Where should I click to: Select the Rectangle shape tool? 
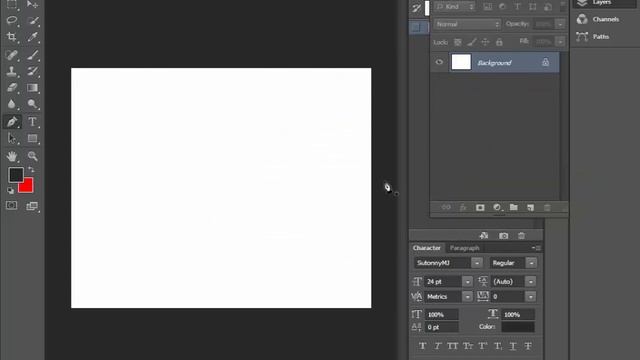click(x=33, y=138)
